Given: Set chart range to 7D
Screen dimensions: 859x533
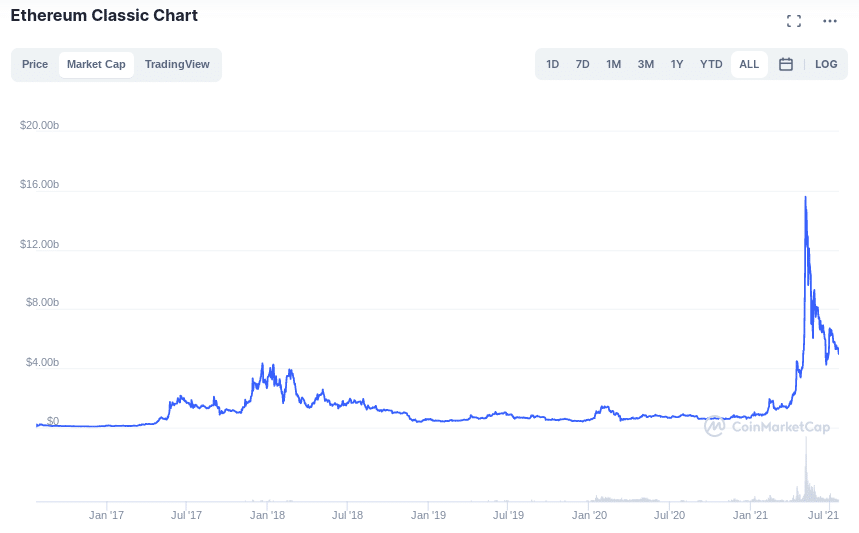Looking at the screenshot, I should tap(582, 64).
